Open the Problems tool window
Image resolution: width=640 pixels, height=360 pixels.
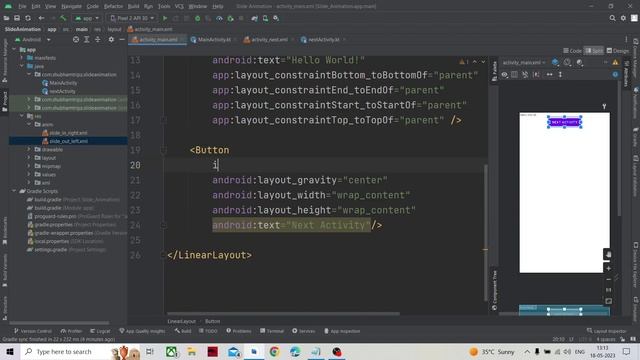pos(239,331)
